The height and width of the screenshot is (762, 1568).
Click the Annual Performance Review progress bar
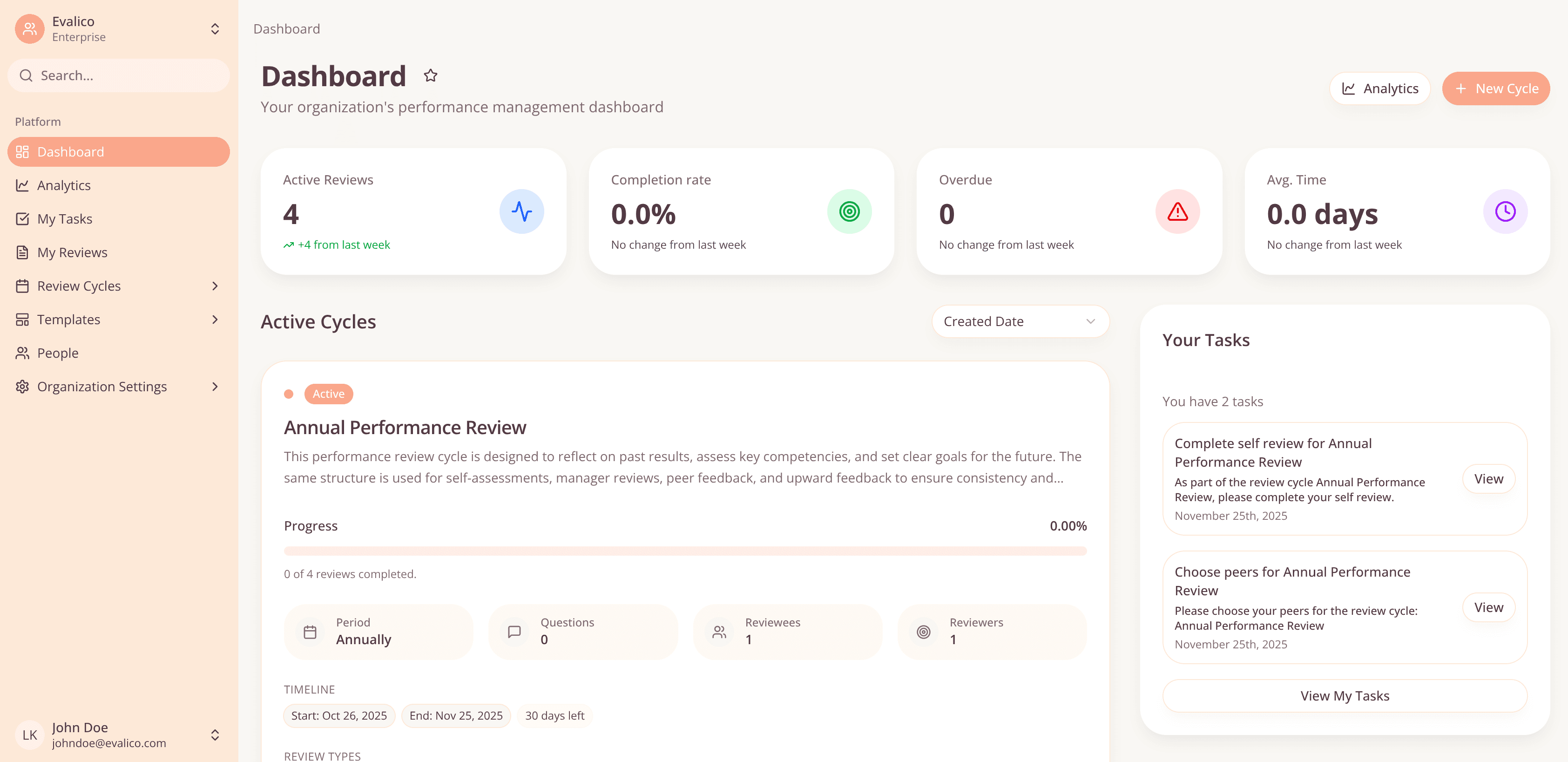(x=685, y=550)
